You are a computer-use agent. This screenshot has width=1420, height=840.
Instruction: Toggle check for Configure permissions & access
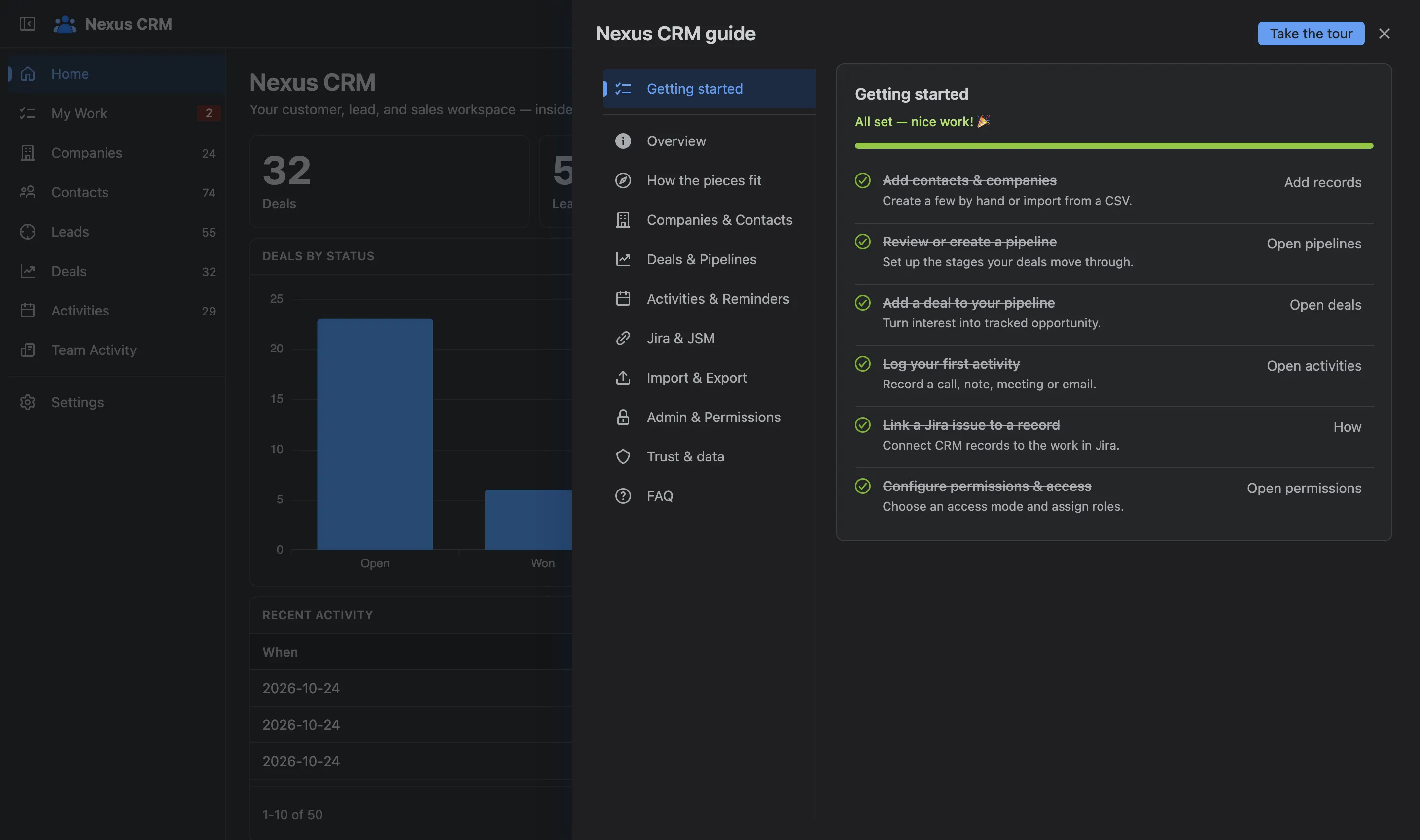862,486
